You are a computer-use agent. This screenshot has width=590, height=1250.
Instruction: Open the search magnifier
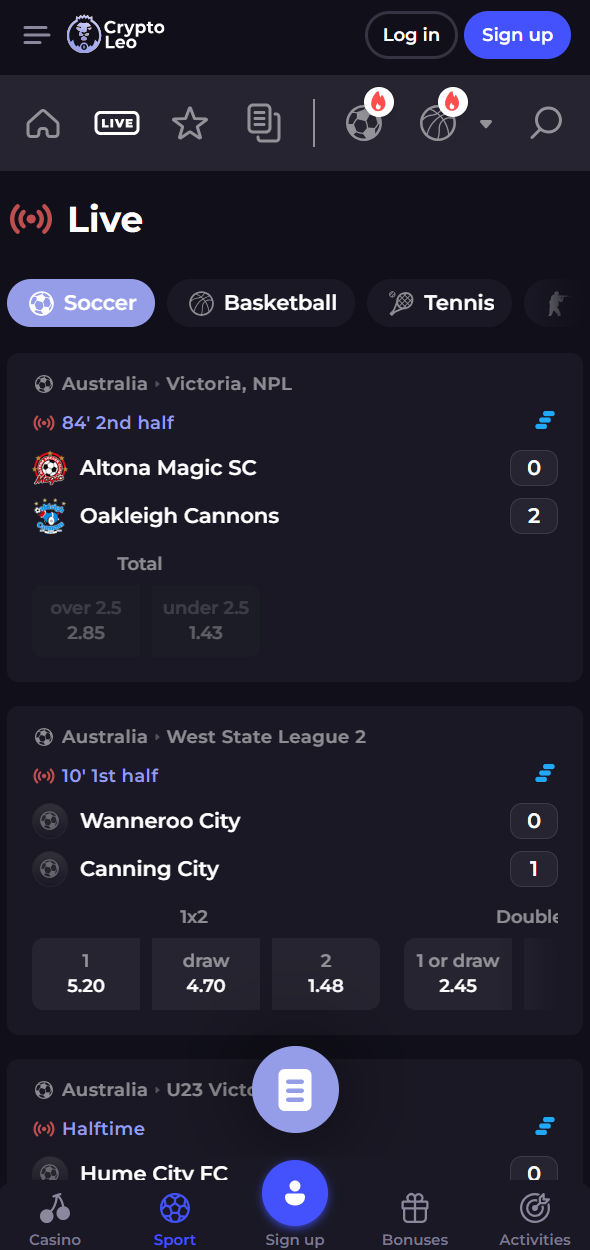coord(546,124)
